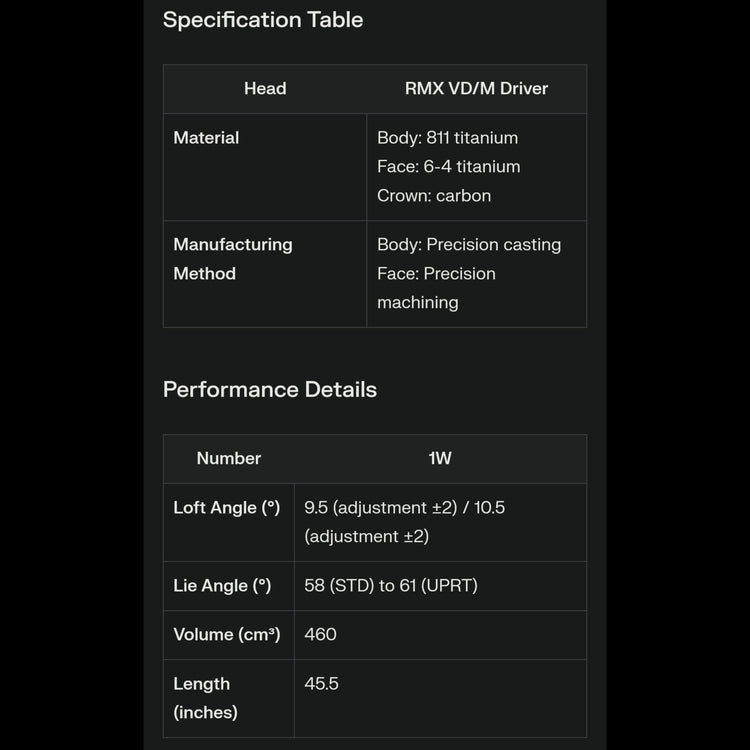Select the Number column header
Screen dimensions: 750x750
(x=229, y=459)
